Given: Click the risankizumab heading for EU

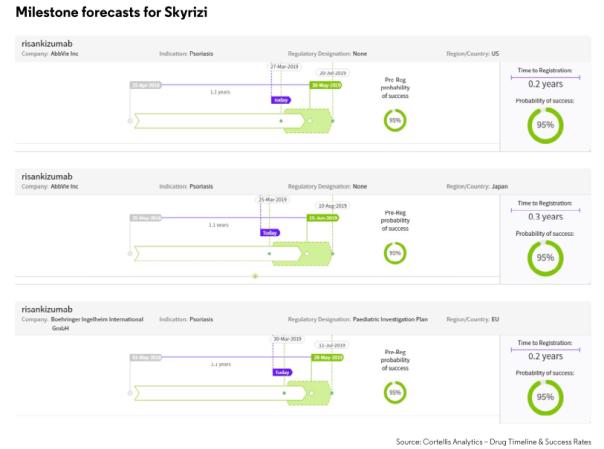Looking at the screenshot, I should 47,309.
